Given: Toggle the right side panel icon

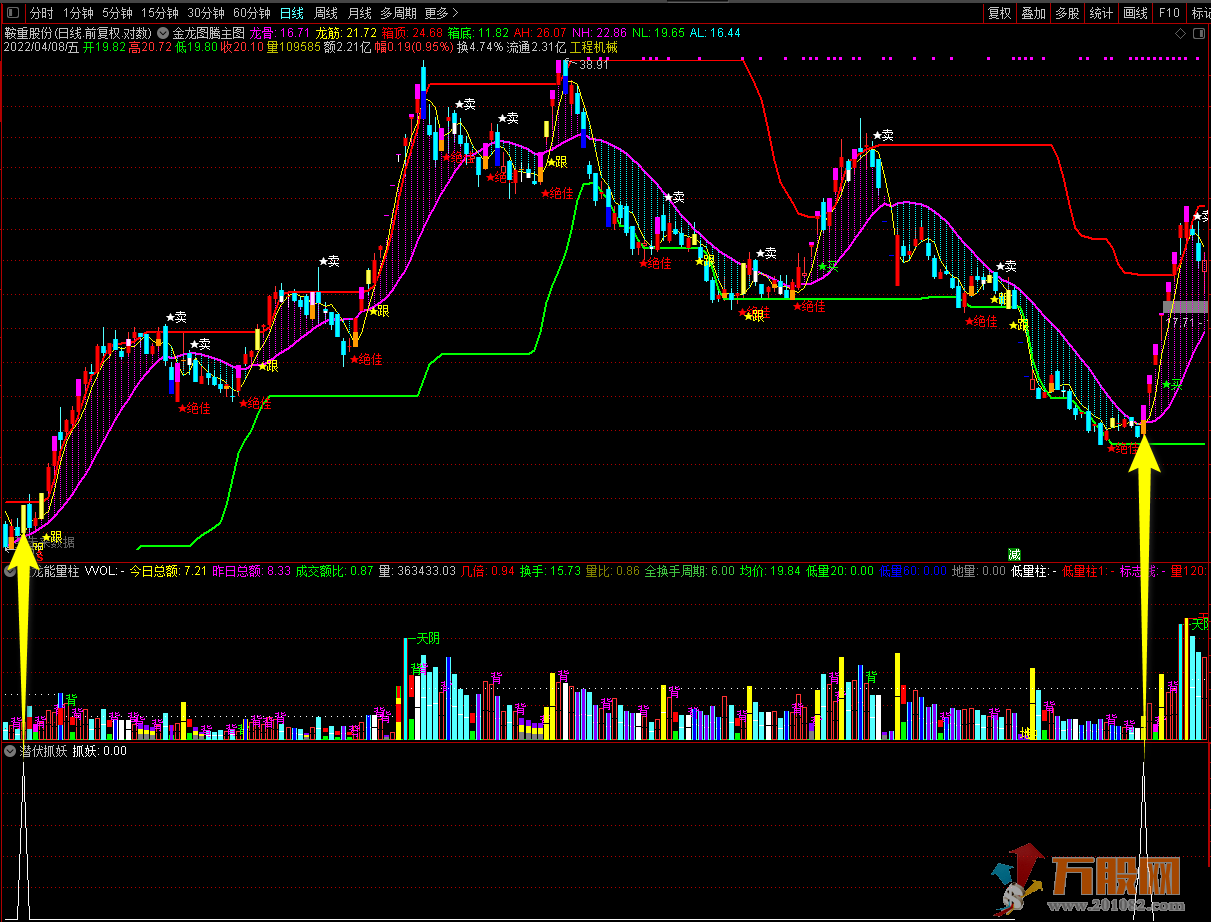Looking at the screenshot, I should tap(1199, 35).
